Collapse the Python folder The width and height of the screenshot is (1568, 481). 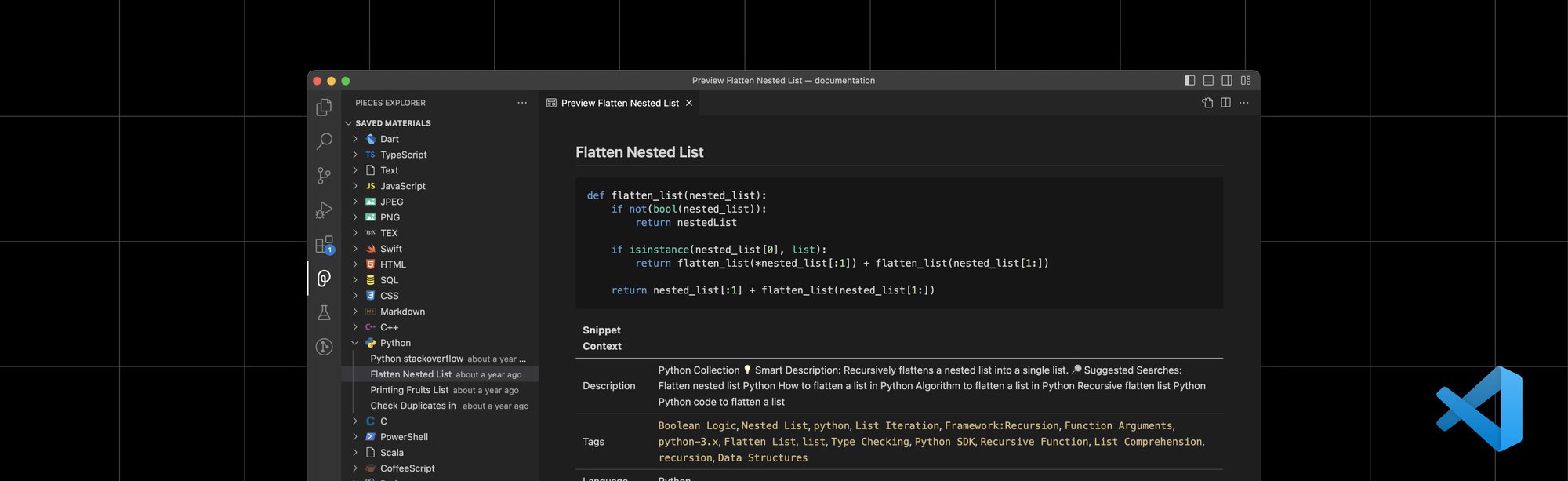click(x=355, y=343)
